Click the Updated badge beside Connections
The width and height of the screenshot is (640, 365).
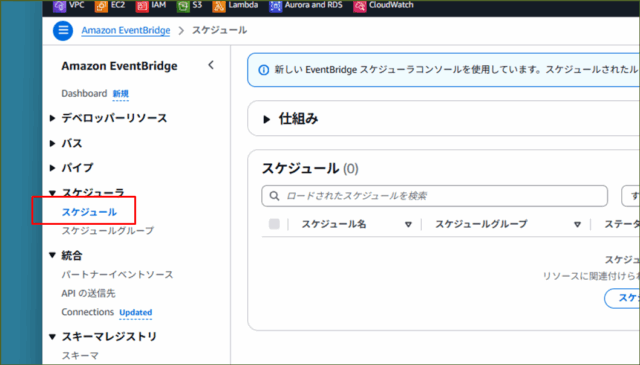(136, 312)
